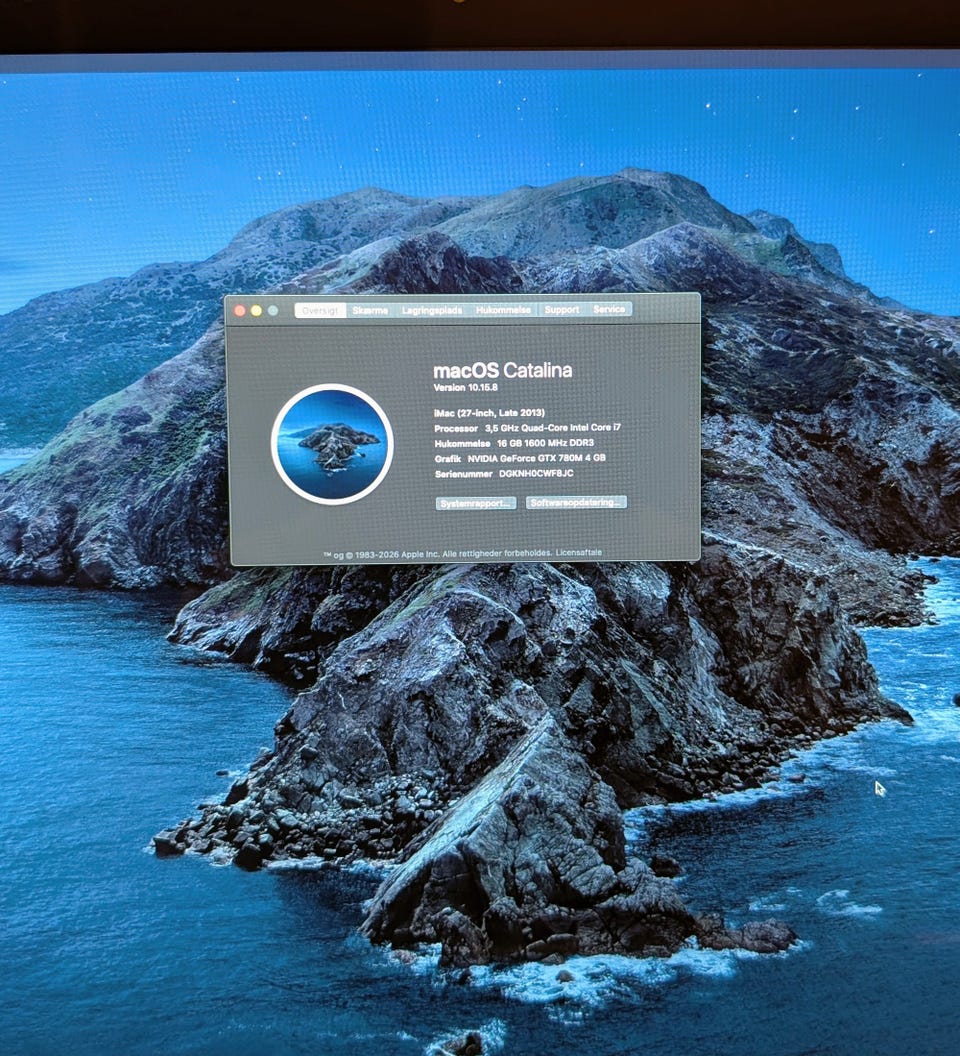Switch to the Hukommelse tab
This screenshot has width=960, height=1056.
click(503, 310)
